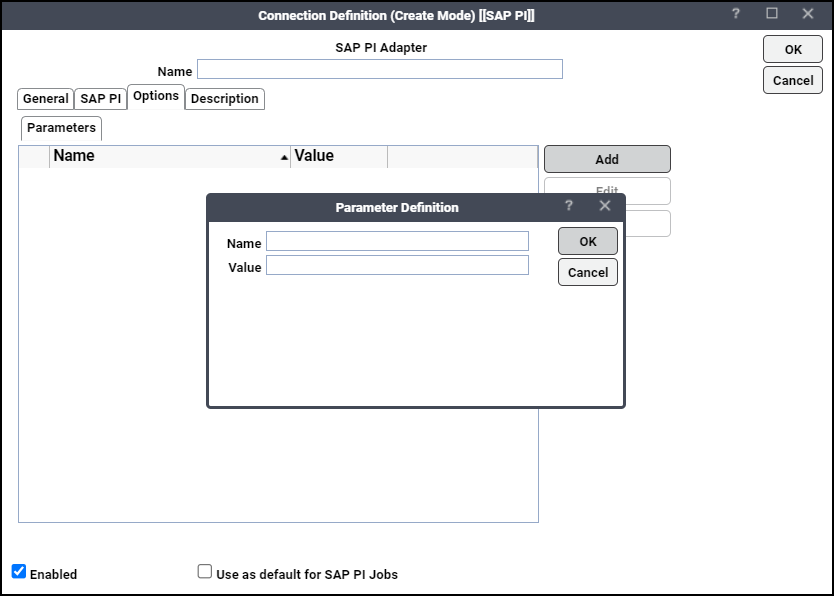Click the parameter Value input field
The width and height of the screenshot is (834, 596).
click(x=397, y=265)
